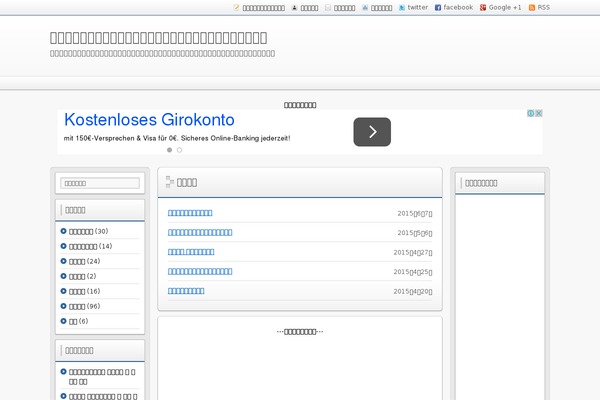Open the sidebar category with count (6)

pos(74,321)
